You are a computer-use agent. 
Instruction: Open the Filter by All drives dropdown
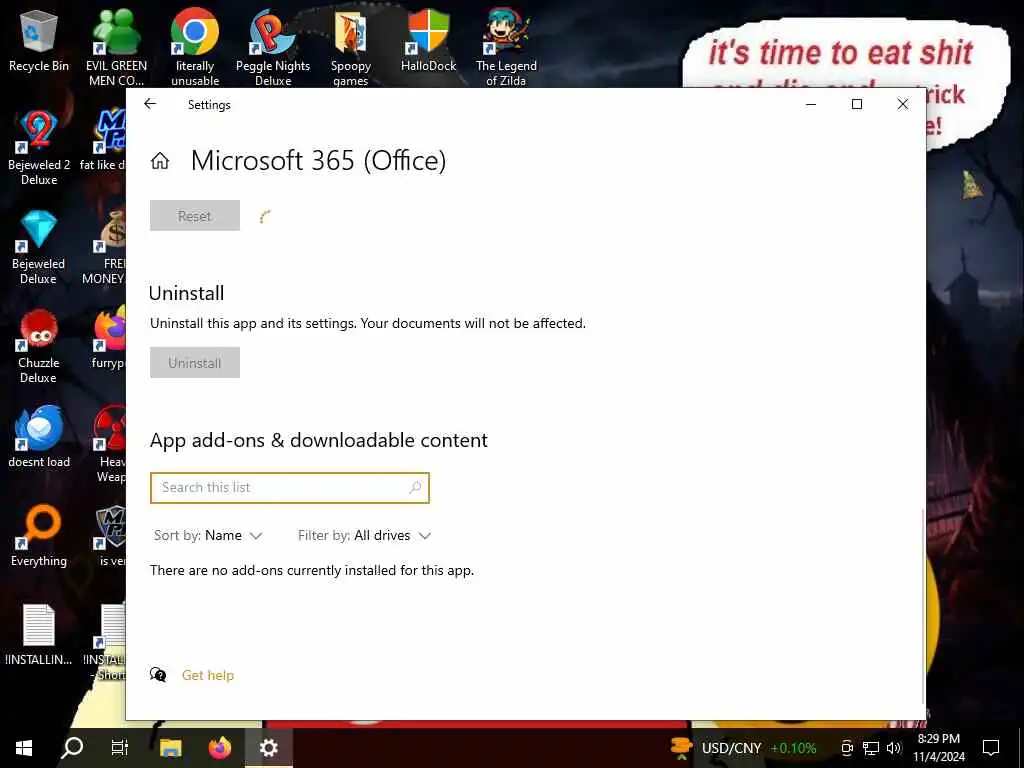pos(364,536)
